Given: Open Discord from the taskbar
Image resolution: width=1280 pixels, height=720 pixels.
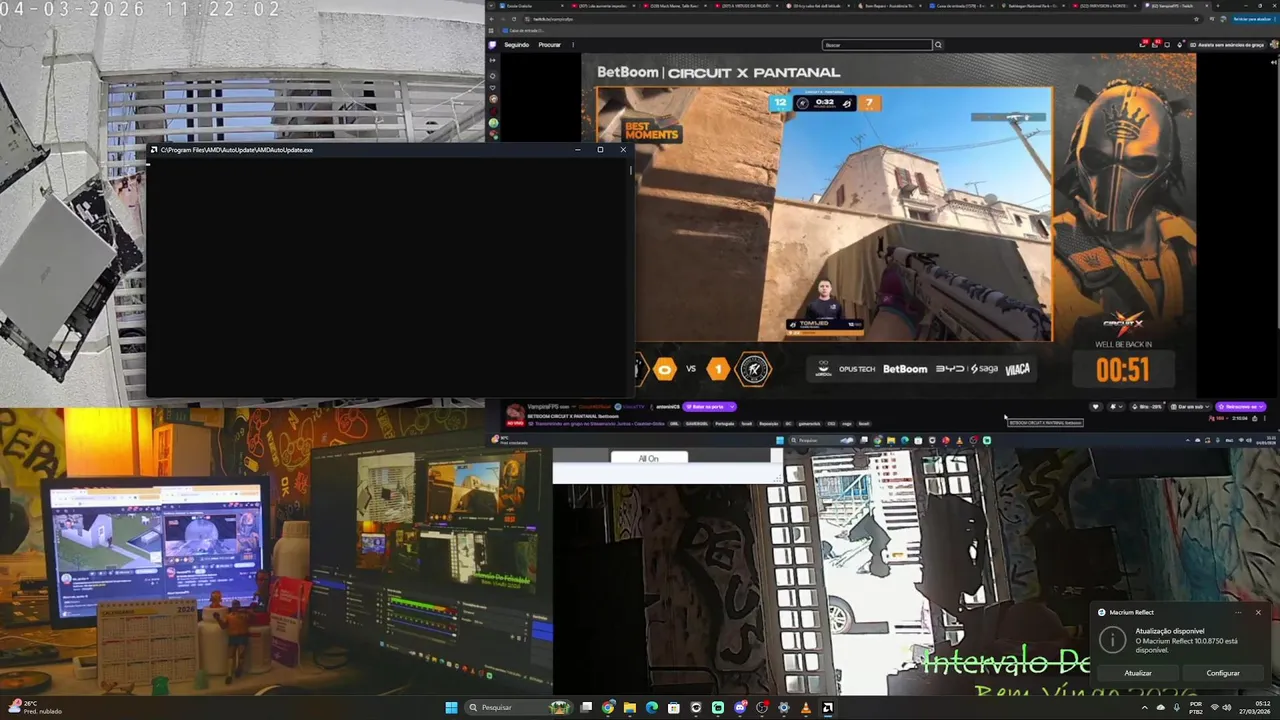Looking at the screenshot, I should click(x=739, y=707).
